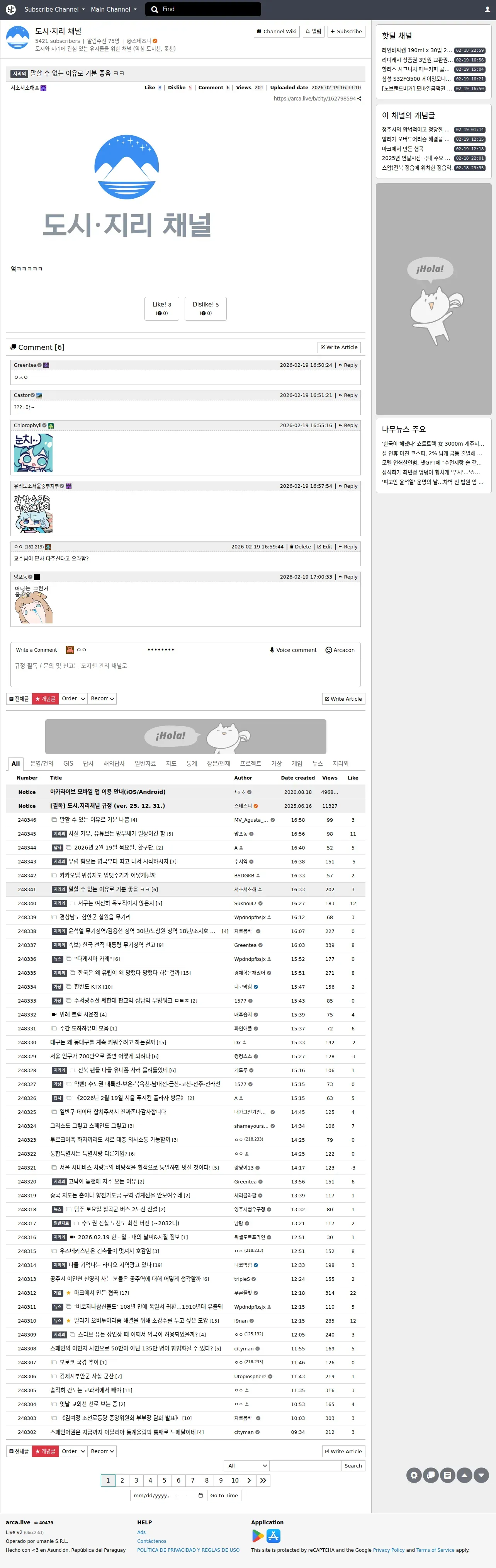This screenshot has width=496, height=1568.
Task: Click the search keyword input beside Search
Action: [x=305, y=1466]
